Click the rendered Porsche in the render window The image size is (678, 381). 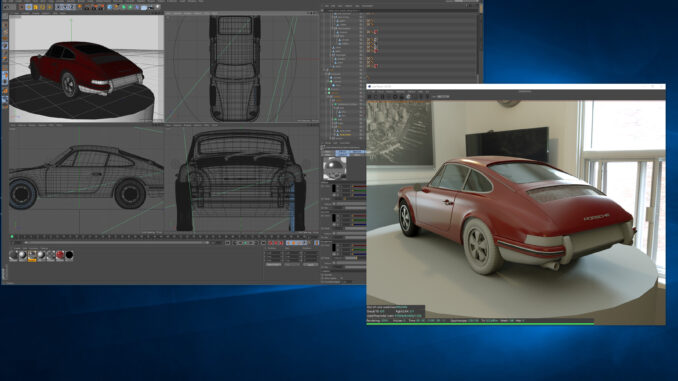(515, 216)
